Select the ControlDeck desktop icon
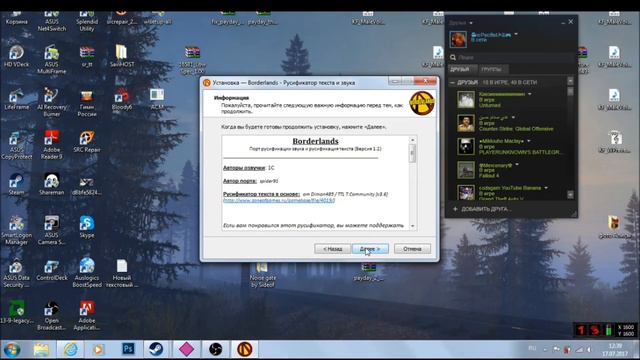 coord(51,269)
